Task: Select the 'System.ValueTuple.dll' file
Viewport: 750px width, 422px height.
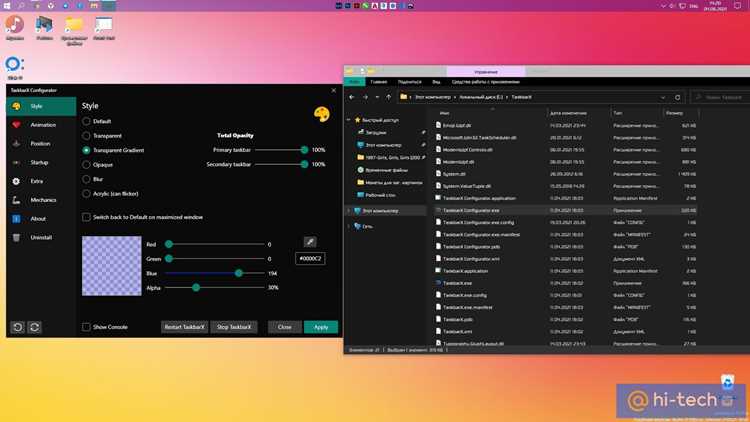Action: [x=466, y=186]
